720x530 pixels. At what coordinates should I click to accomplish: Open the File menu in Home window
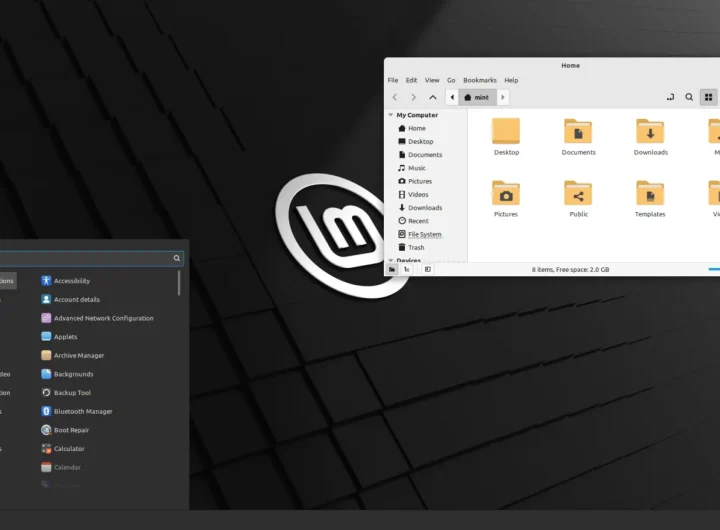[x=393, y=80]
